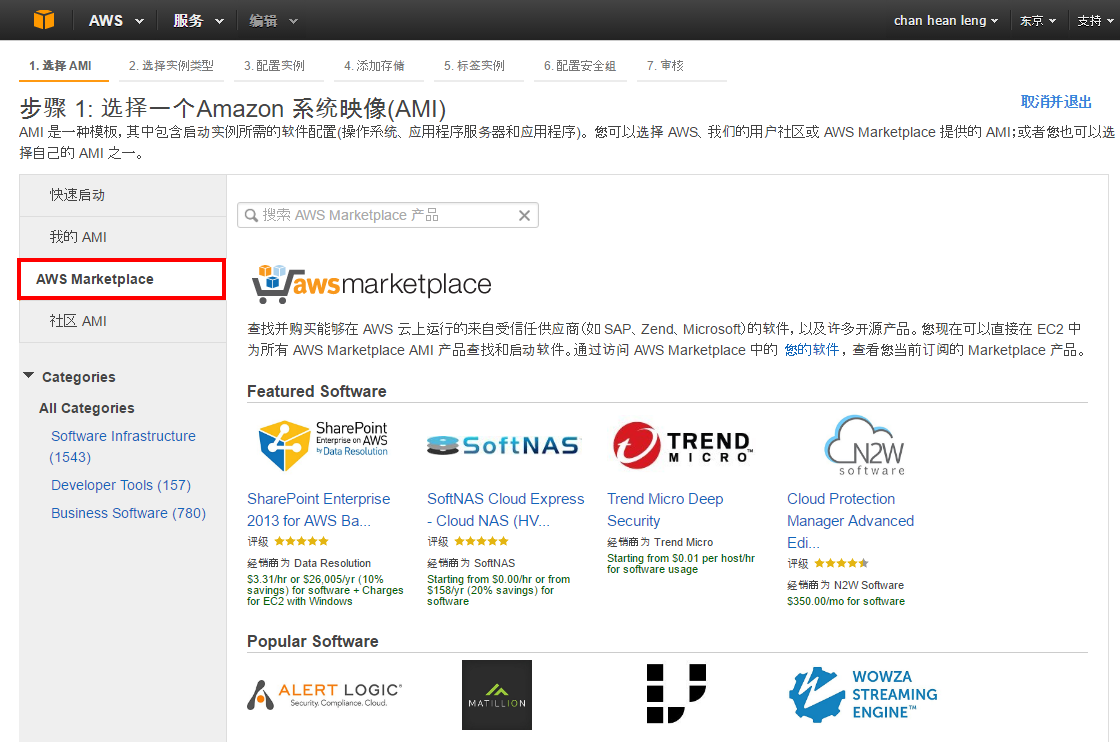Open the 编辑 edit dropdown
This screenshot has height=742, width=1120.
click(x=273, y=21)
